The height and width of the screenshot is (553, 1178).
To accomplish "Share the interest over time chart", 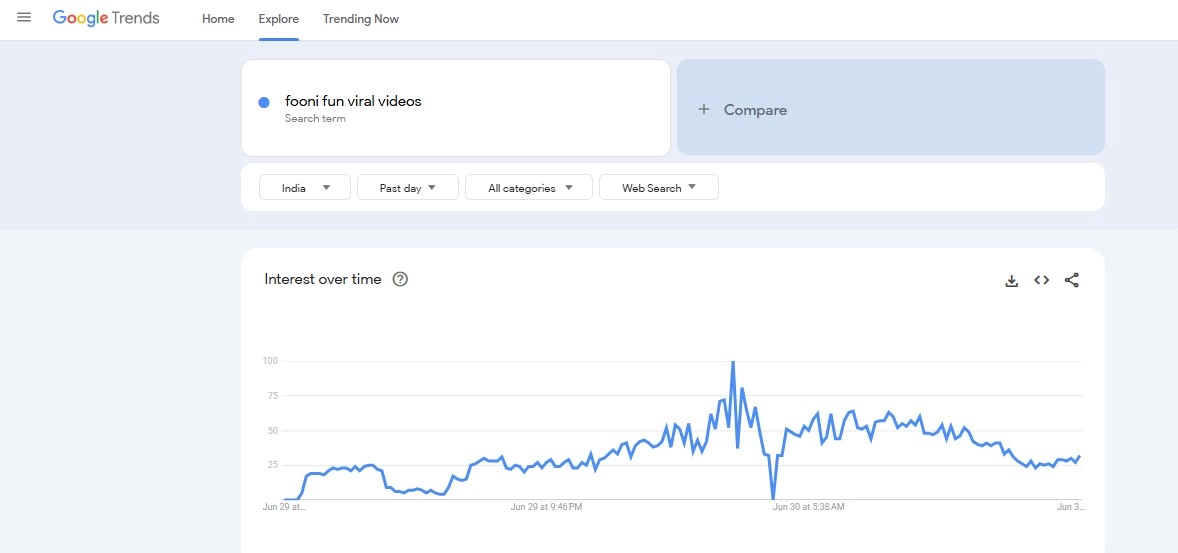I will (x=1072, y=280).
